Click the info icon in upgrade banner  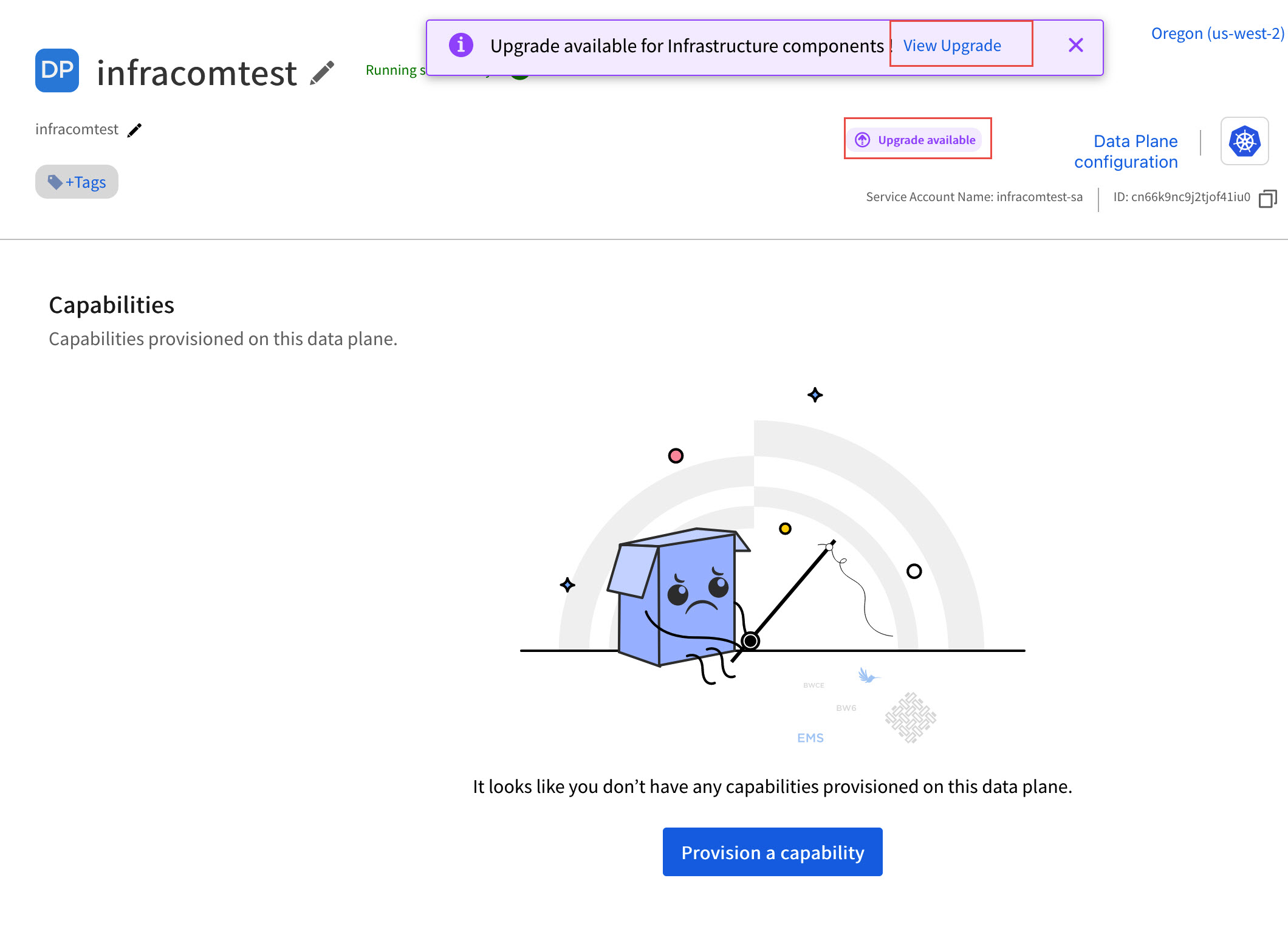[x=461, y=45]
